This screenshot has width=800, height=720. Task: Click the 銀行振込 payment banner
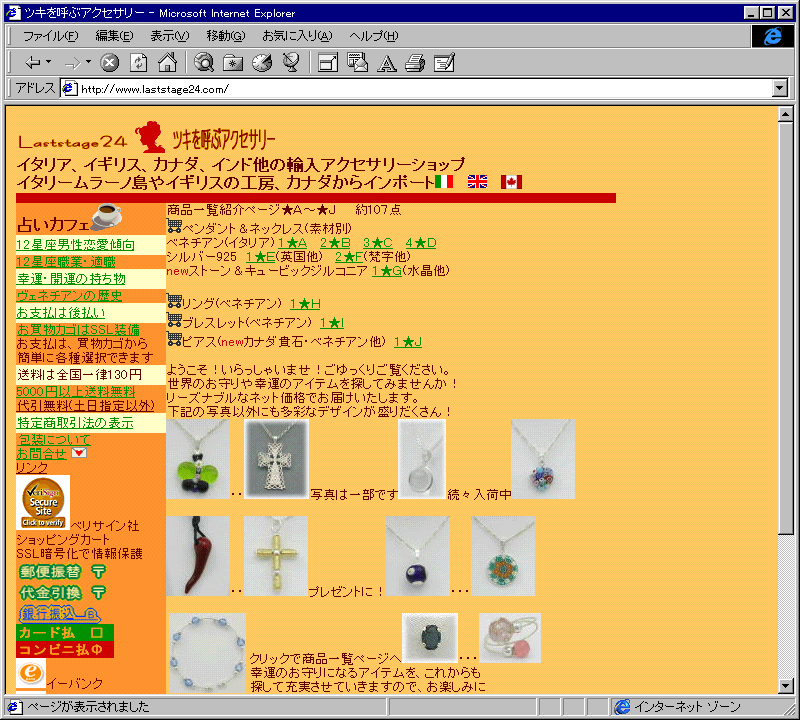pos(59,614)
